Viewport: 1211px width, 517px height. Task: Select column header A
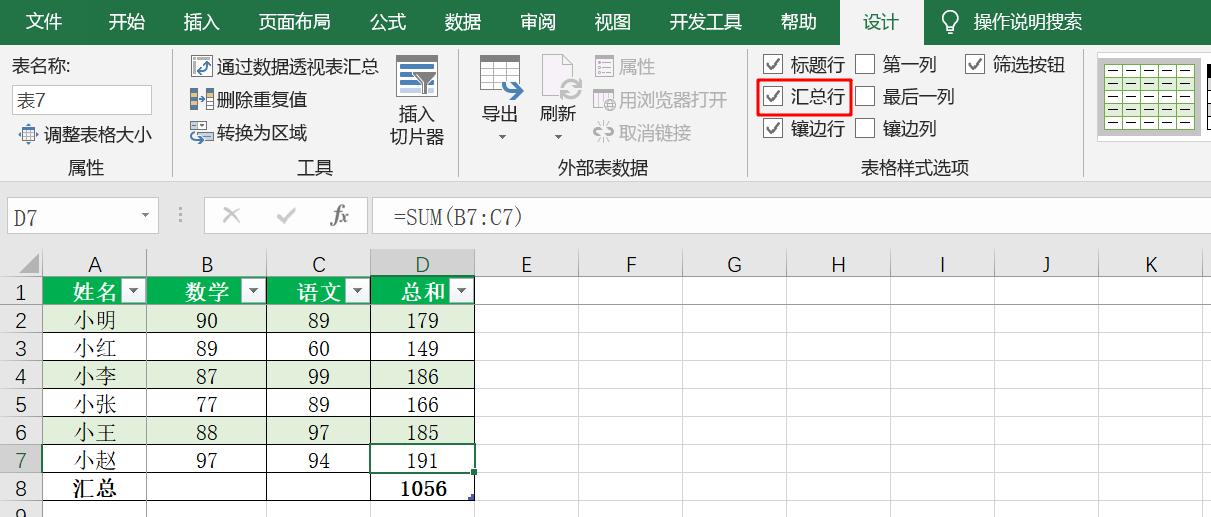[x=95, y=264]
